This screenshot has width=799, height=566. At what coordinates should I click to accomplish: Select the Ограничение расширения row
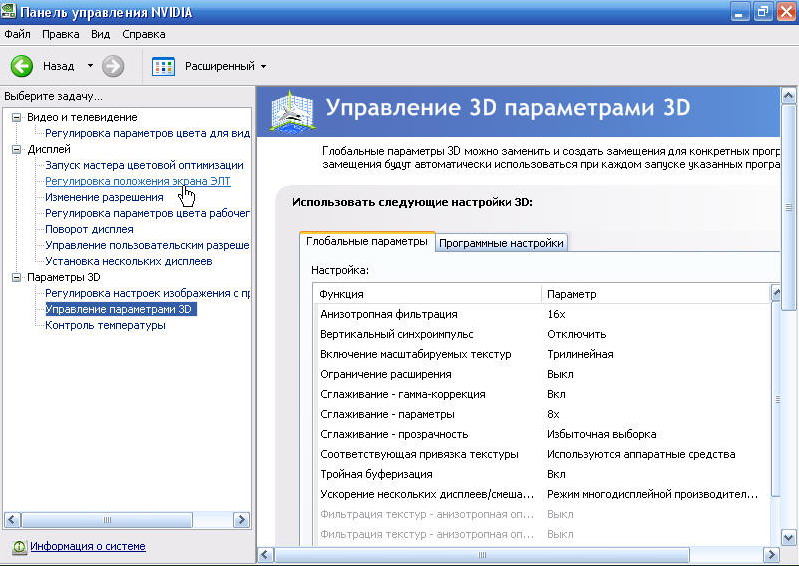point(543,374)
